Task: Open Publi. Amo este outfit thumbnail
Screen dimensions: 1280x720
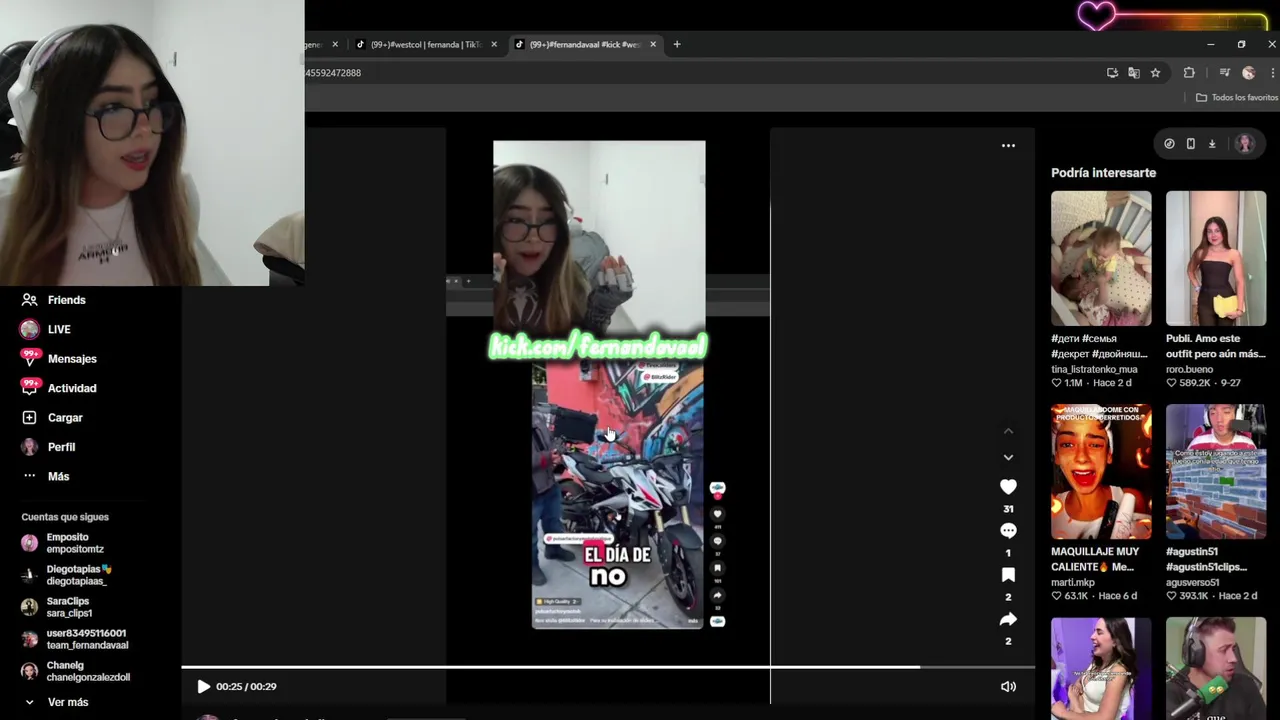Action: point(1216,258)
